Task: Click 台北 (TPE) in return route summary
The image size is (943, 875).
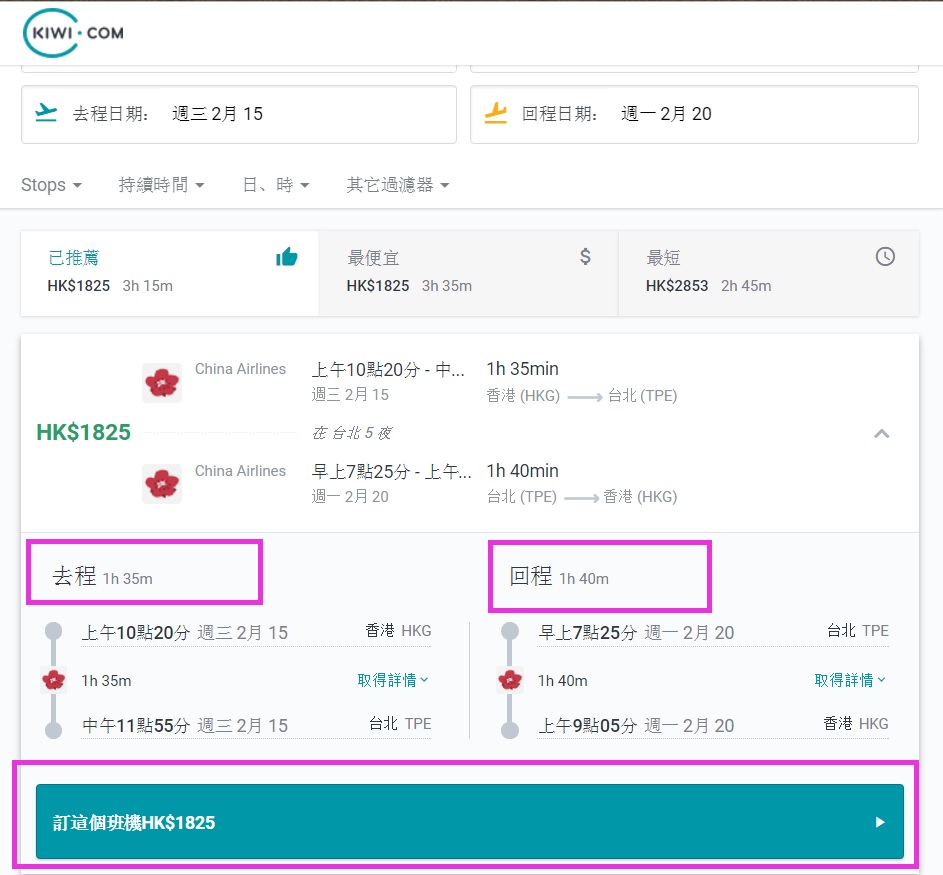Action: [521, 497]
